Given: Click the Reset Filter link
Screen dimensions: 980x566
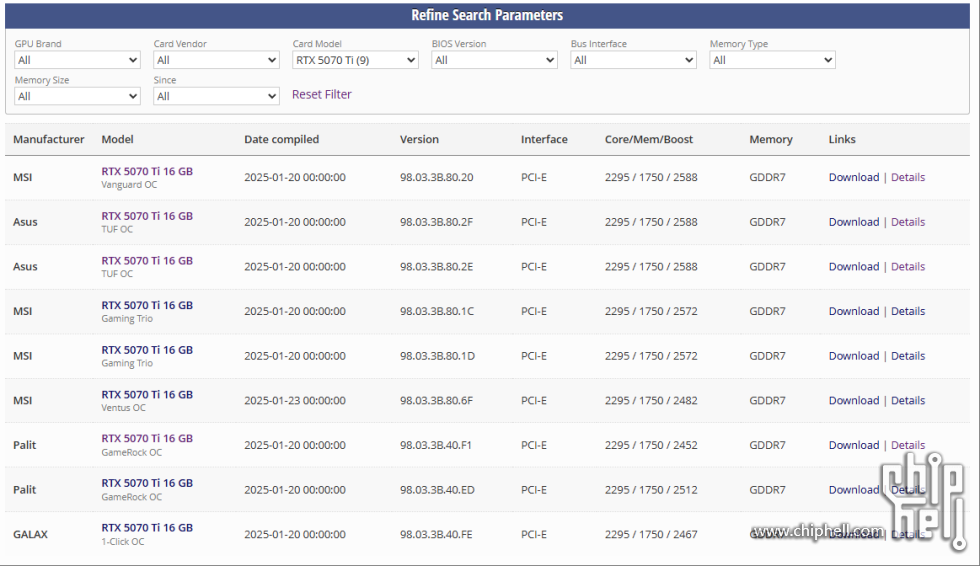Looking at the screenshot, I should (x=322, y=94).
